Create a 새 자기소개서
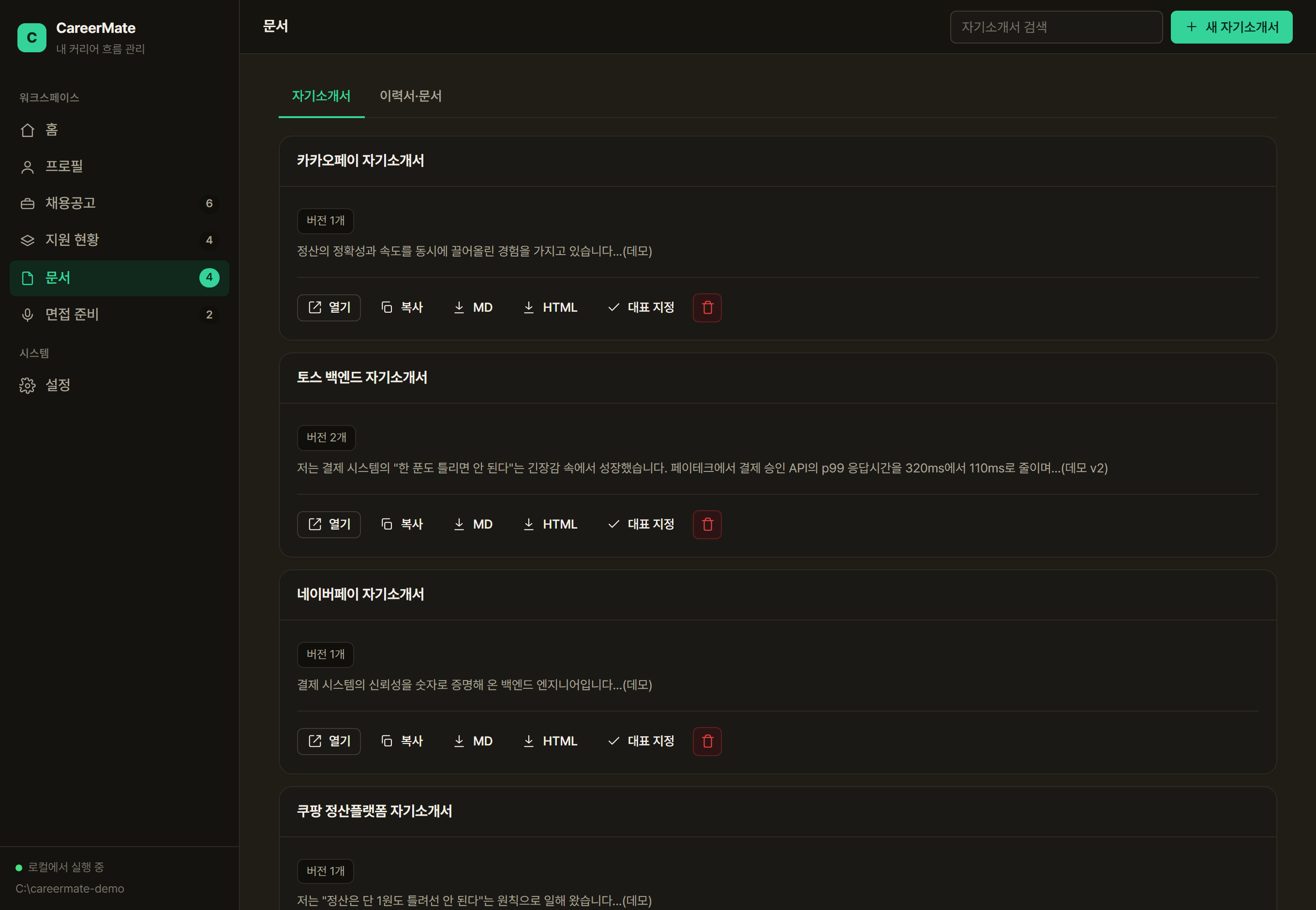Viewport: 1316px width, 910px height. pos(1231,27)
